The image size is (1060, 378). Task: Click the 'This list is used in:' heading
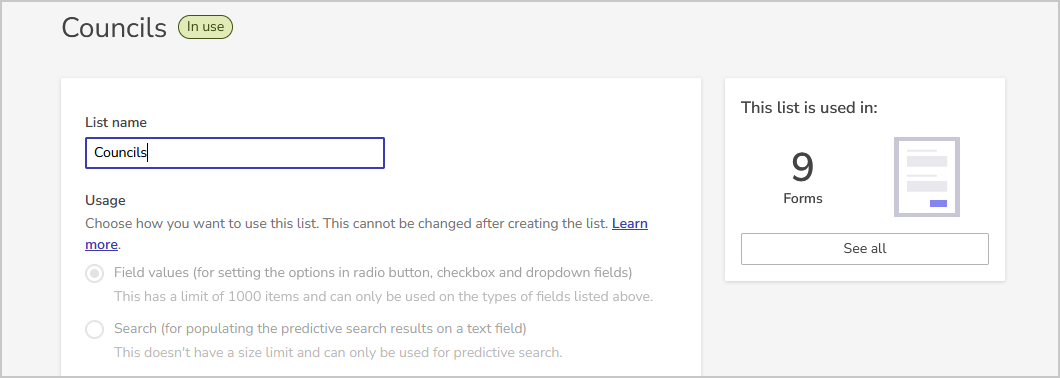[809, 108]
